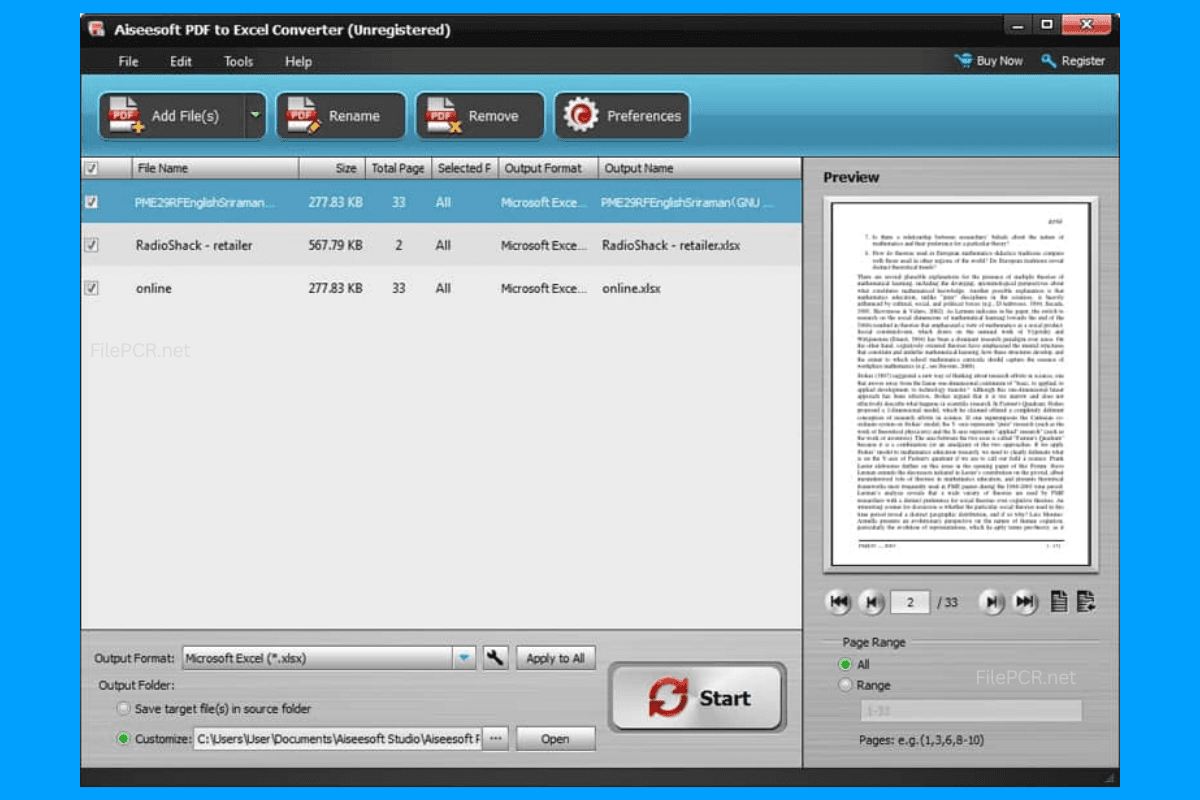Click the wrench output settings icon

click(x=496, y=658)
